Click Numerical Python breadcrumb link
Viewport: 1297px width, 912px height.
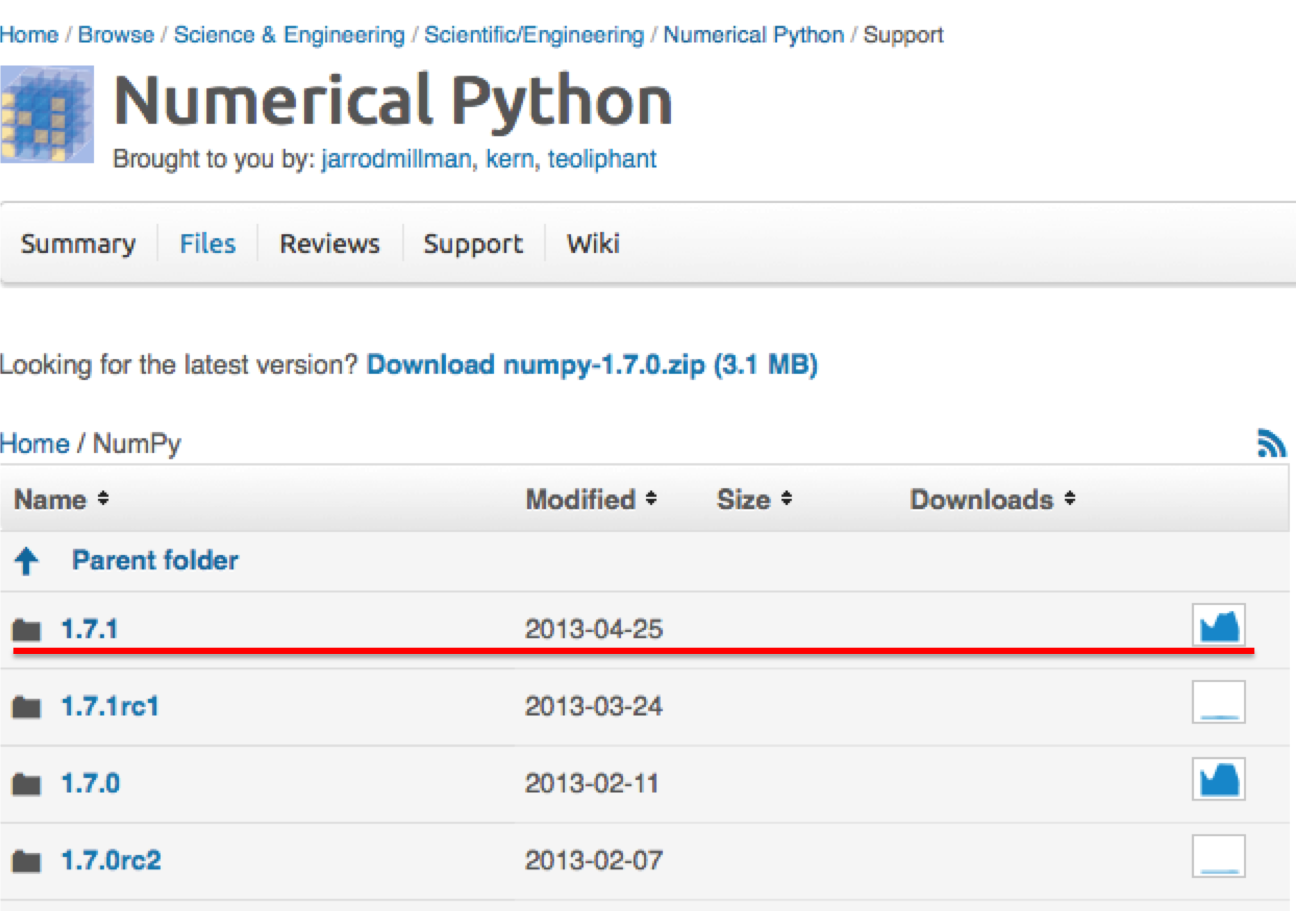pyautogui.click(x=754, y=35)
